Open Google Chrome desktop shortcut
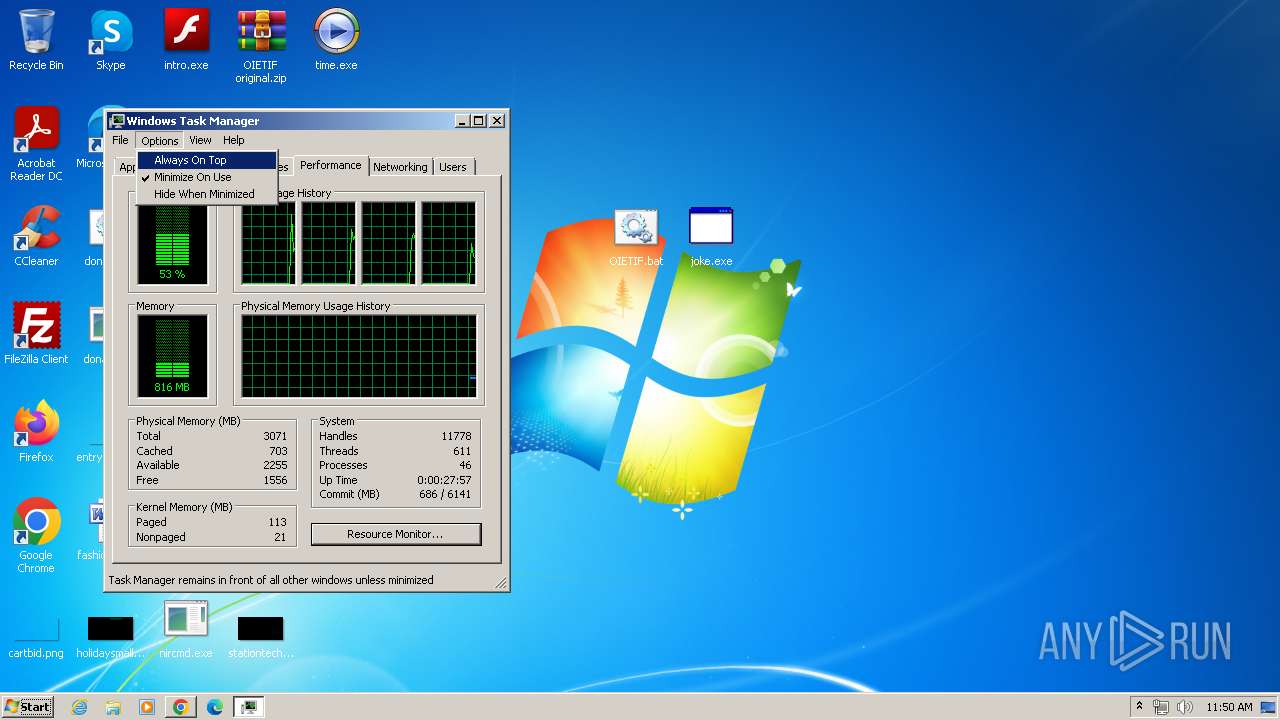1280x720 pixels. 36,536
